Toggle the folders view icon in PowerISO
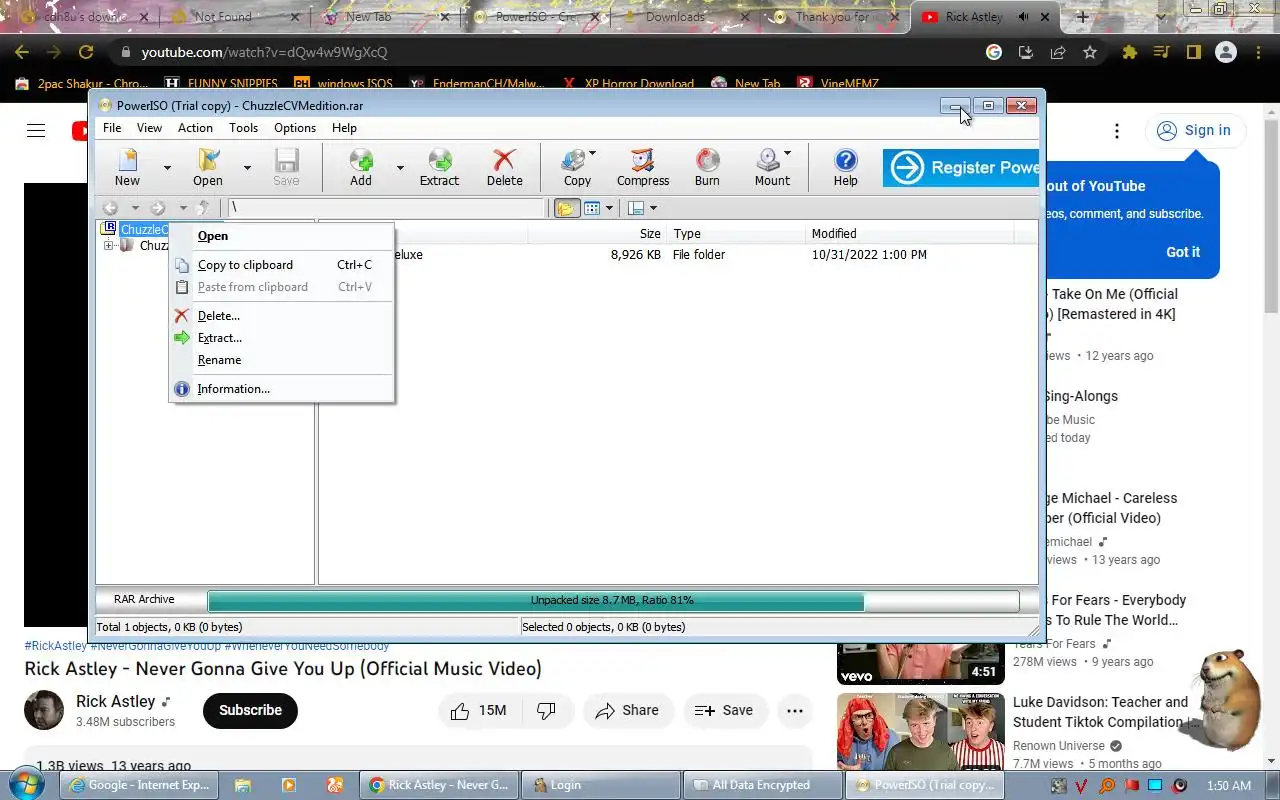Image resolution: width=1280 pixels, height=800 pixels. 566,208
